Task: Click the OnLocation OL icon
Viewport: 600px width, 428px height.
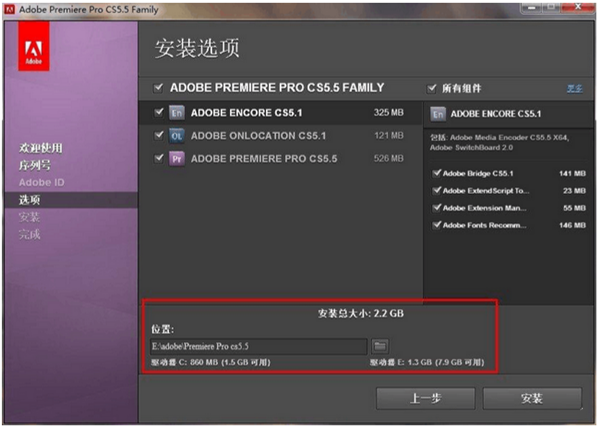Action: 177,136
